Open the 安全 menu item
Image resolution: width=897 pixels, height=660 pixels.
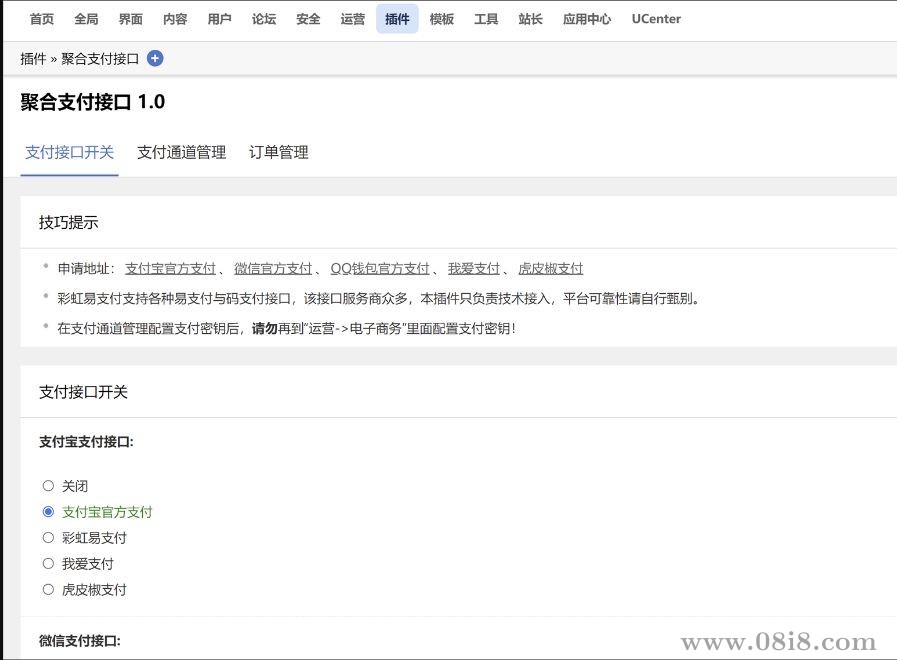[x=308, y=18]
